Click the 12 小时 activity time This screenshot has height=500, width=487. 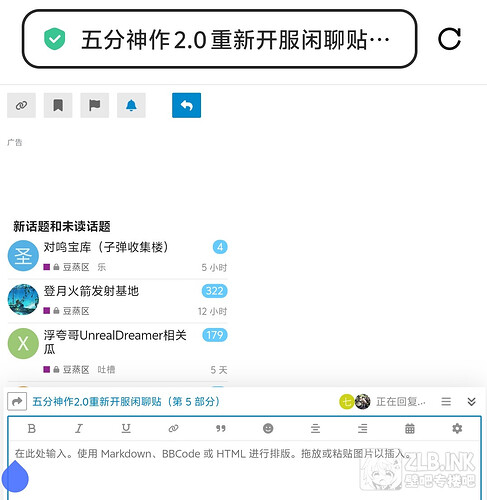[x=212, y=311]
